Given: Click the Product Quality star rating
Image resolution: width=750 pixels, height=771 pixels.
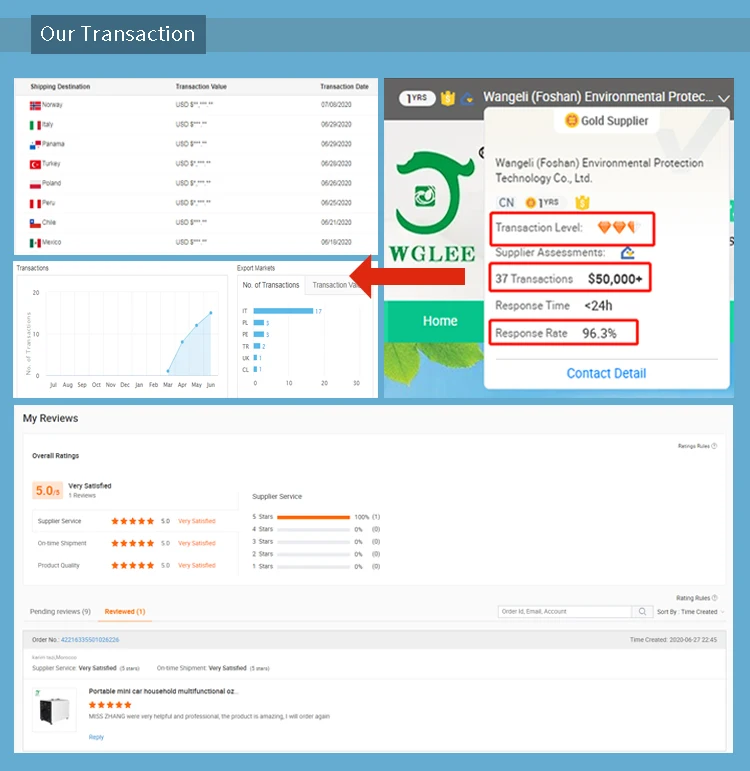Looking at the screenshot, I should tap(132, 565).
